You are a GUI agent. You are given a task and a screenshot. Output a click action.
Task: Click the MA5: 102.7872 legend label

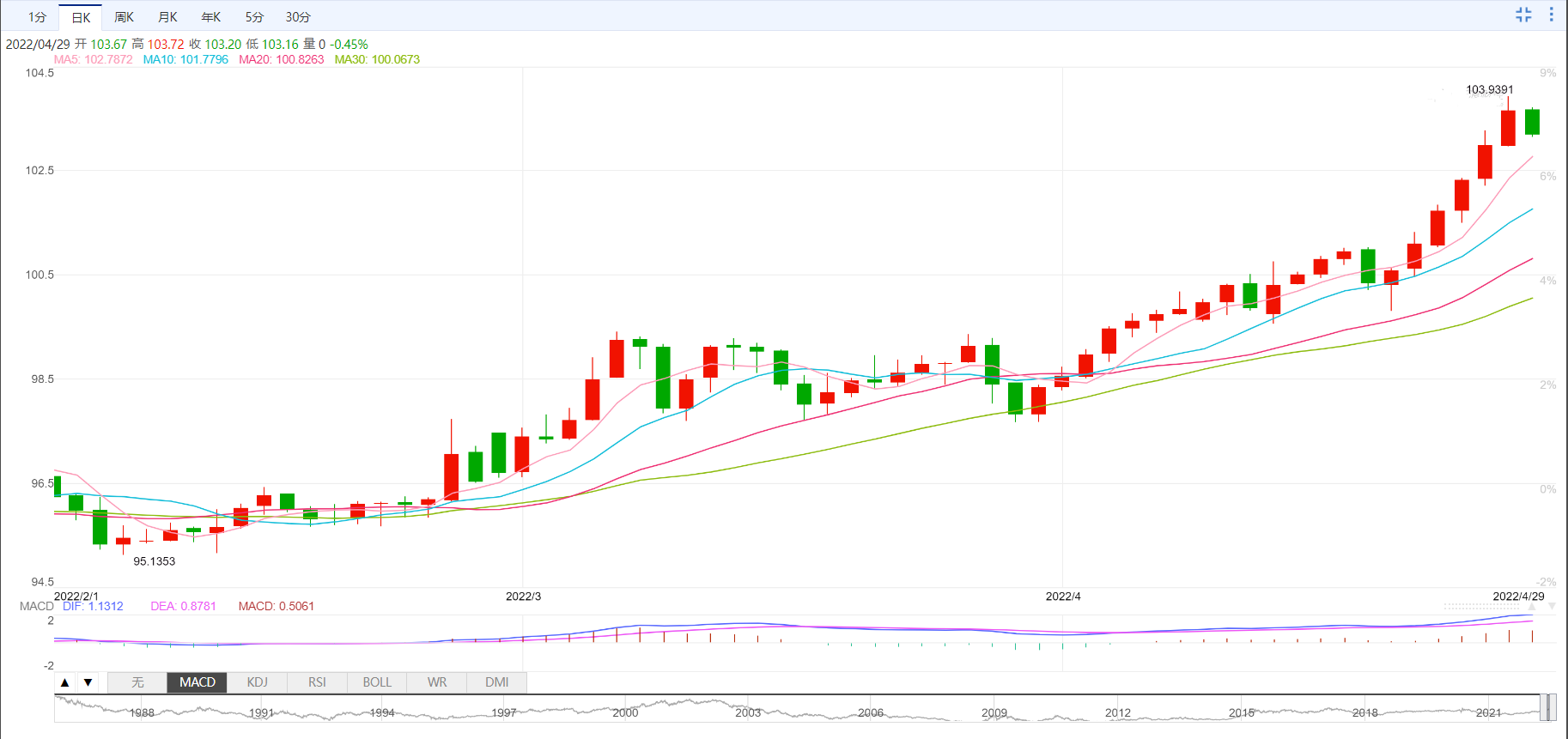[x=94, y=59]
